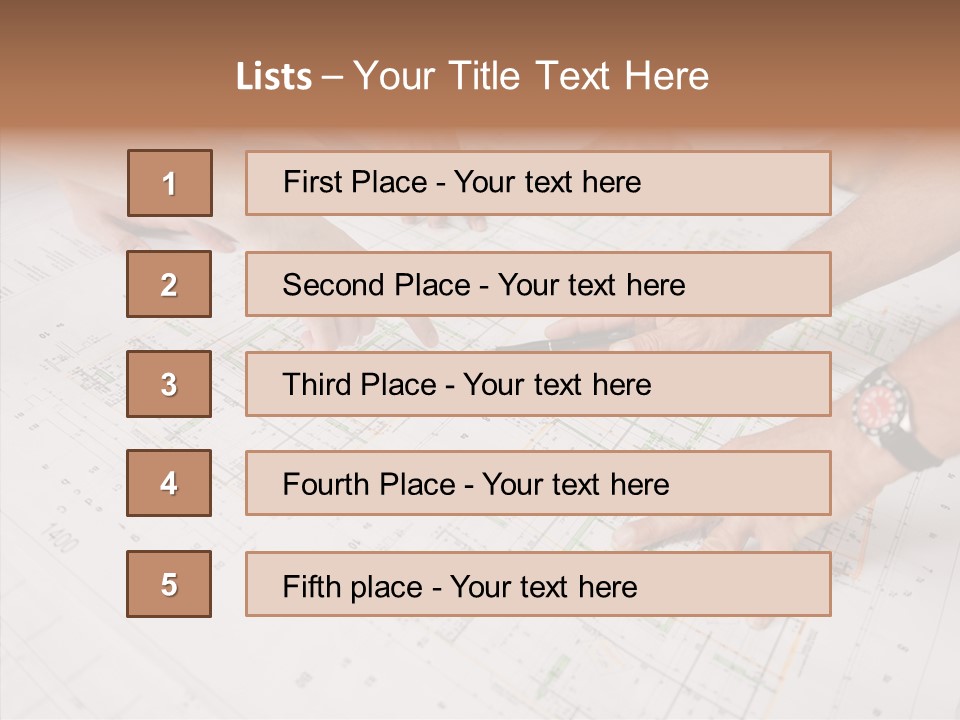Click the word Fifth in the last row
Viewport: 960px width, 720px height.
point(303,586)
